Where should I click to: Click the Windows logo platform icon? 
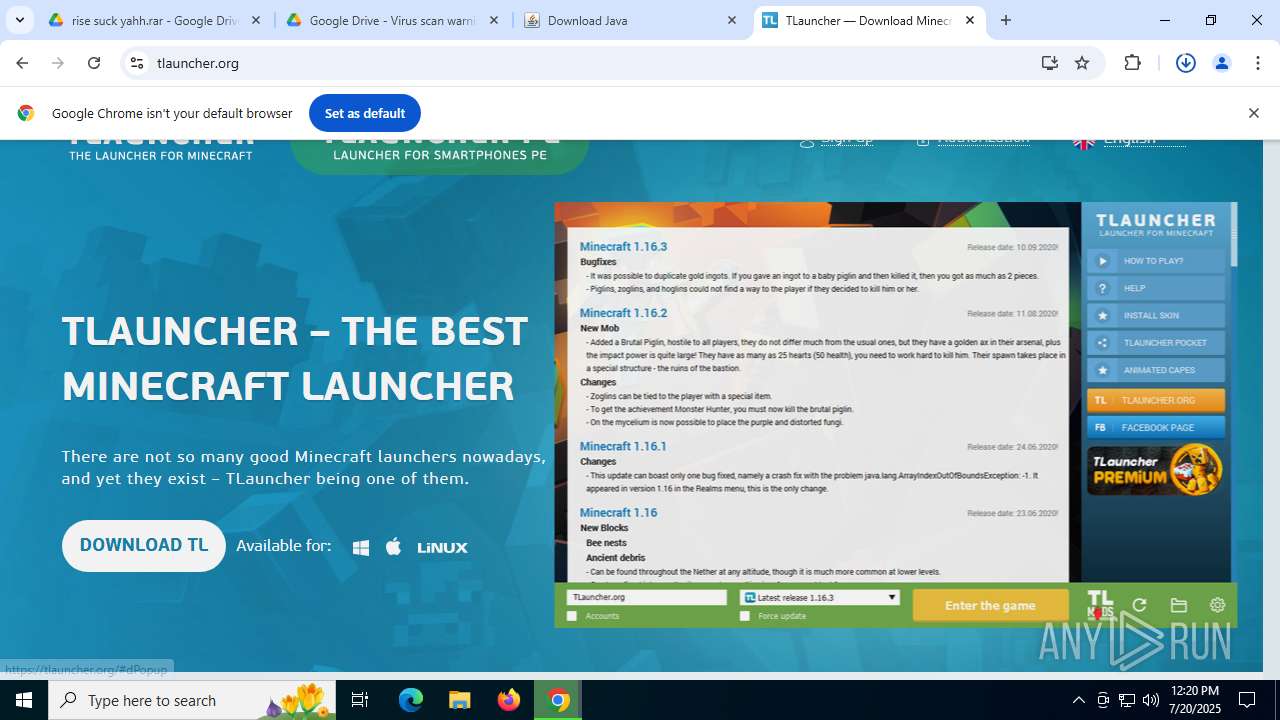361,547
